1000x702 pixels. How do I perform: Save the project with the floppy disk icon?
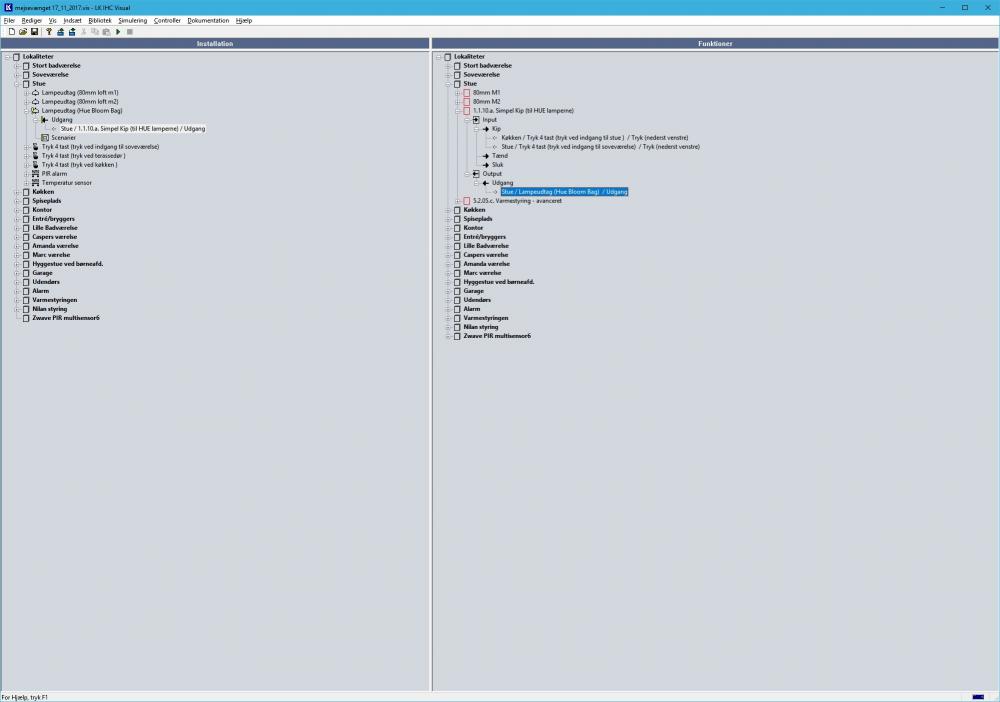pyautogui.click(x=35, y=32)
